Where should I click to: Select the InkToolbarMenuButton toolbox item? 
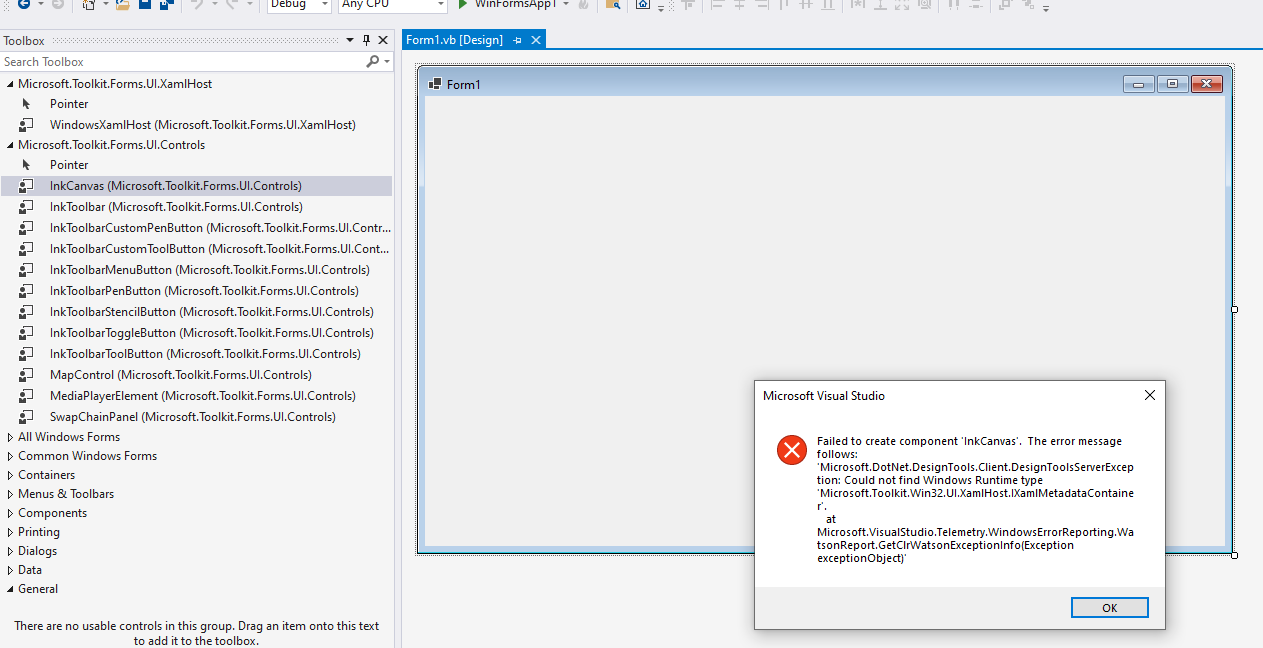point(196,270)
